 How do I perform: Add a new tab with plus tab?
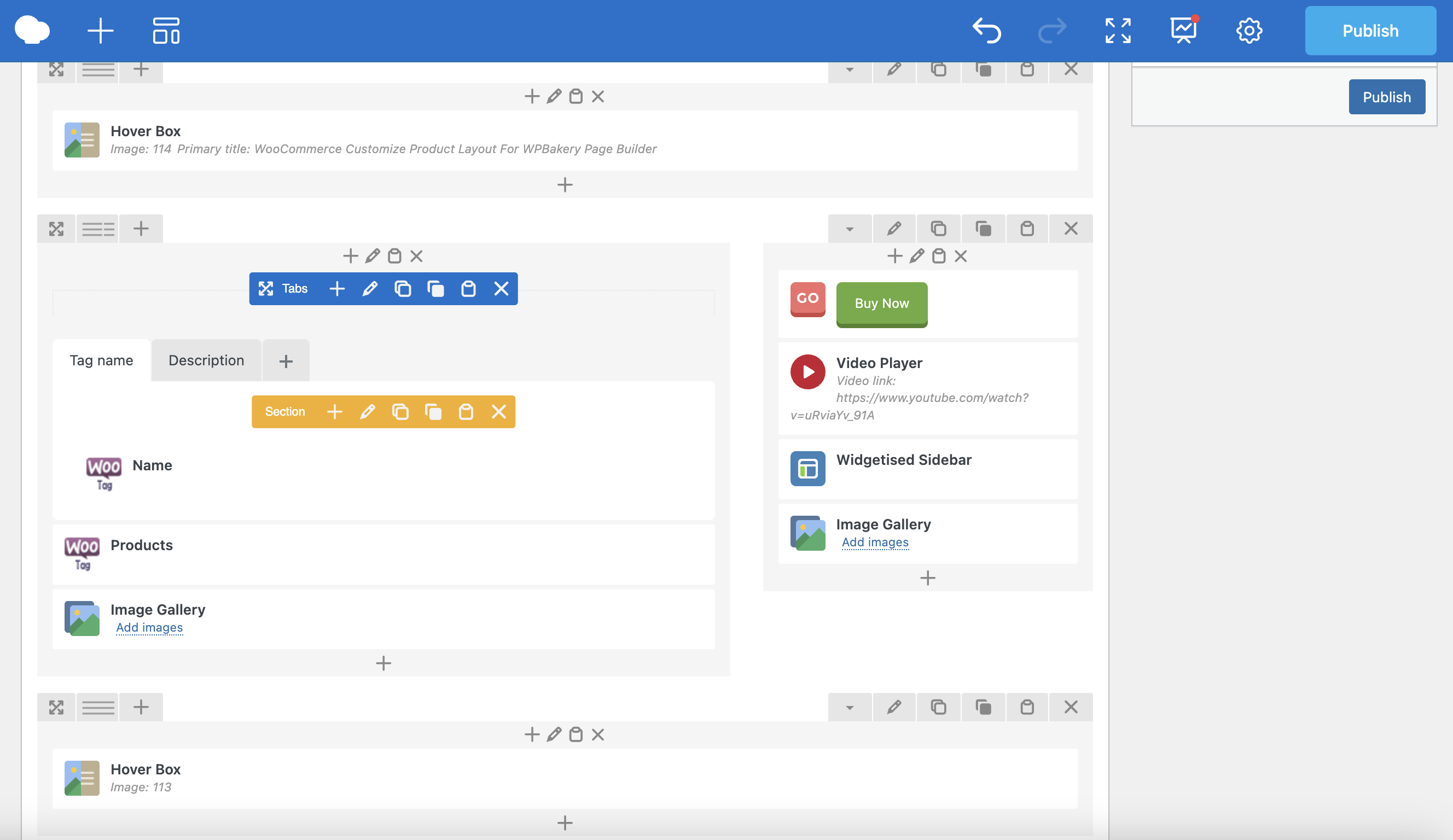286,361
